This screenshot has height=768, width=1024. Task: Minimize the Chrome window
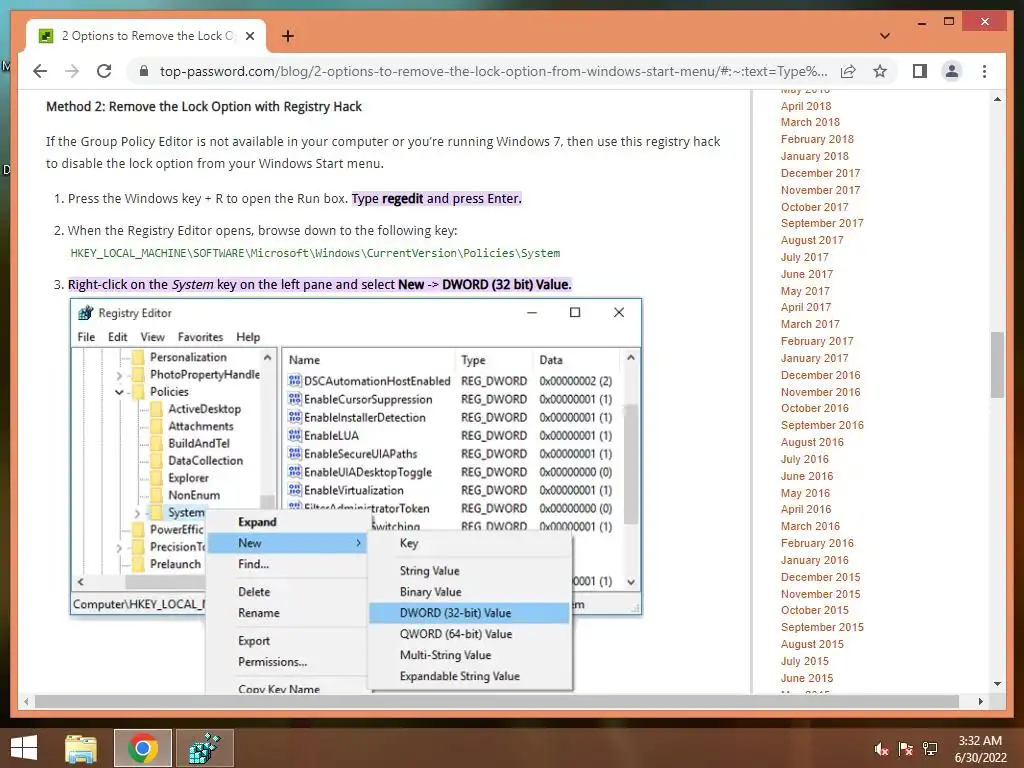click(921, 22)
